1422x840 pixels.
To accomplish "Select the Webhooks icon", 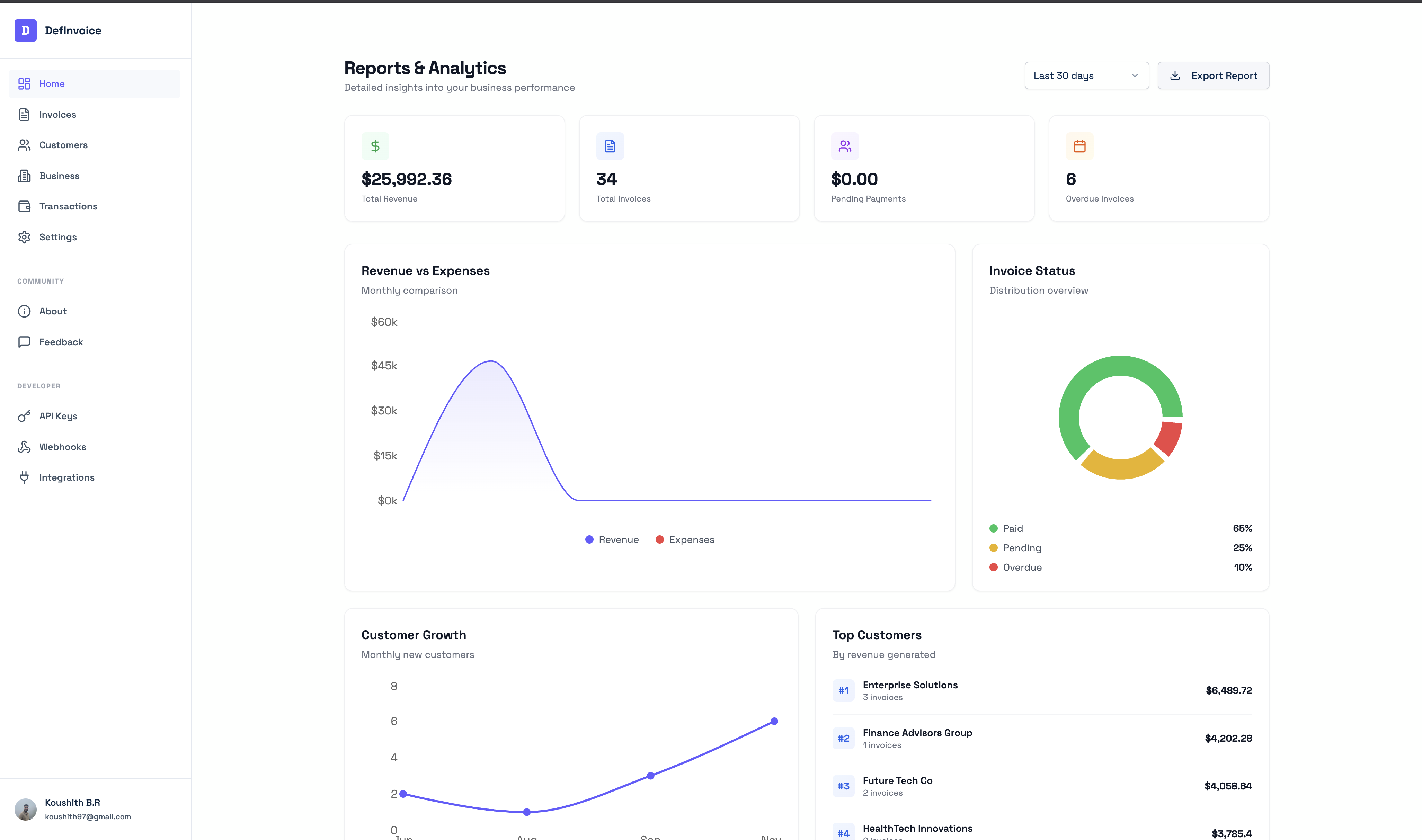I will [x=24, y=447].
